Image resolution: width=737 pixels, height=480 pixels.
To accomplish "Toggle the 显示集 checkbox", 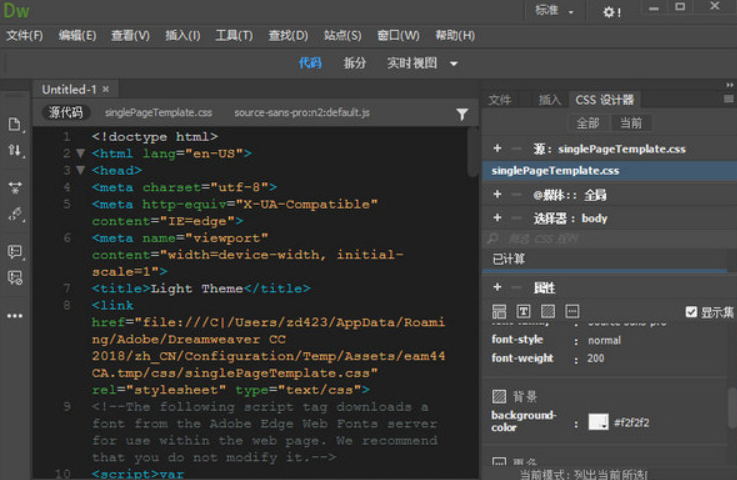I will (691, 312).
